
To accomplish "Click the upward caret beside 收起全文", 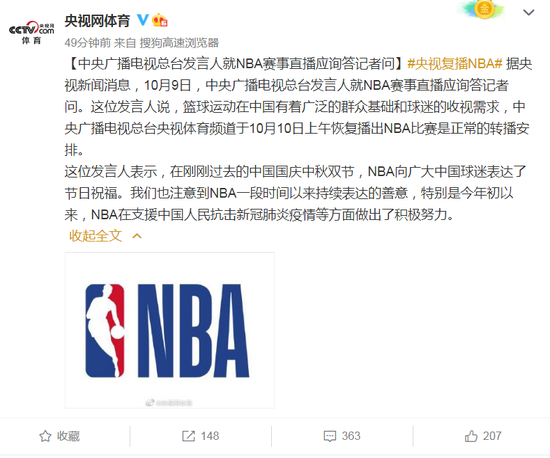I will pyautogui.click(x=137, y=236).
